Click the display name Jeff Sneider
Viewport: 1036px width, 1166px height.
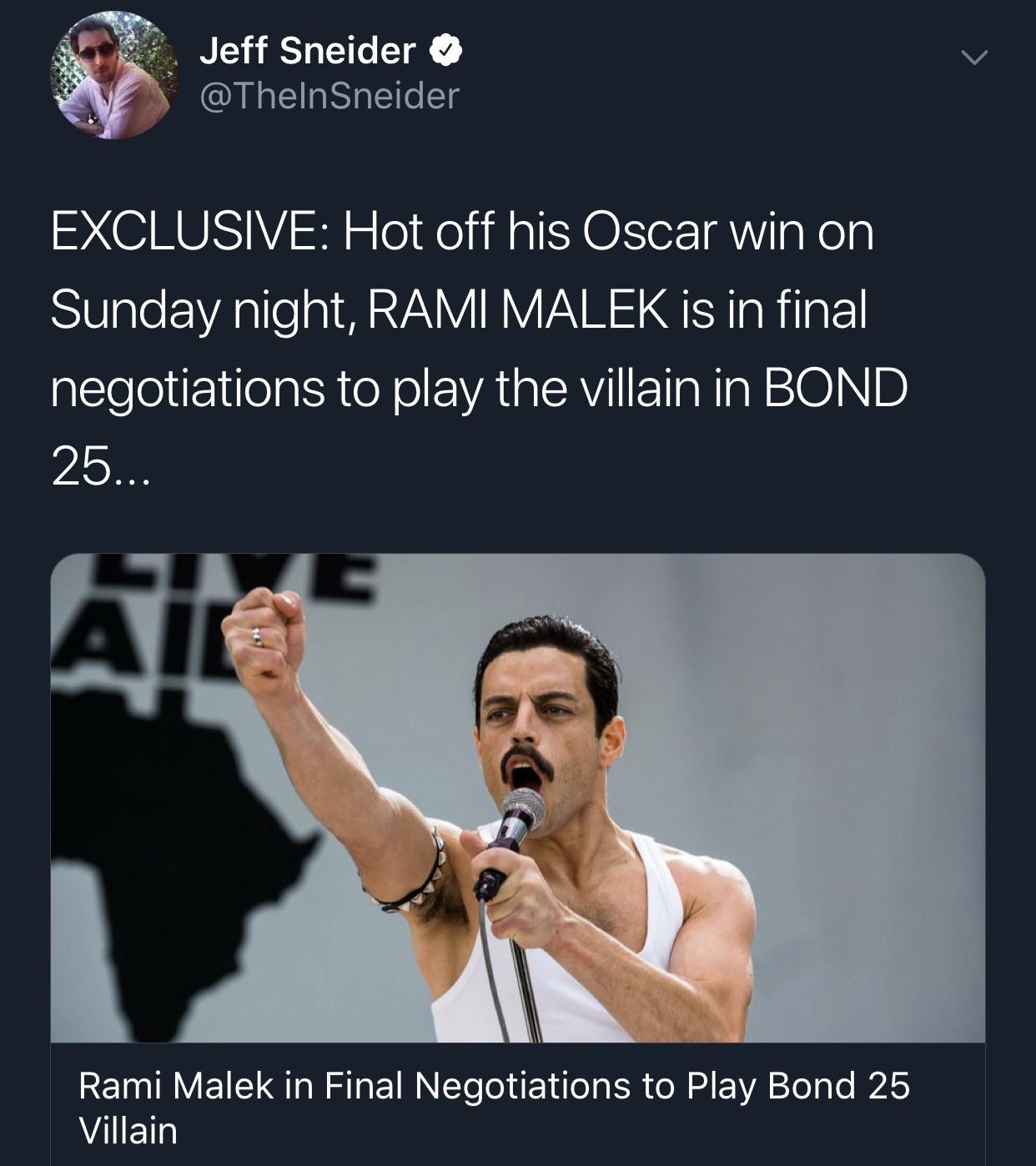pos(309,50)
